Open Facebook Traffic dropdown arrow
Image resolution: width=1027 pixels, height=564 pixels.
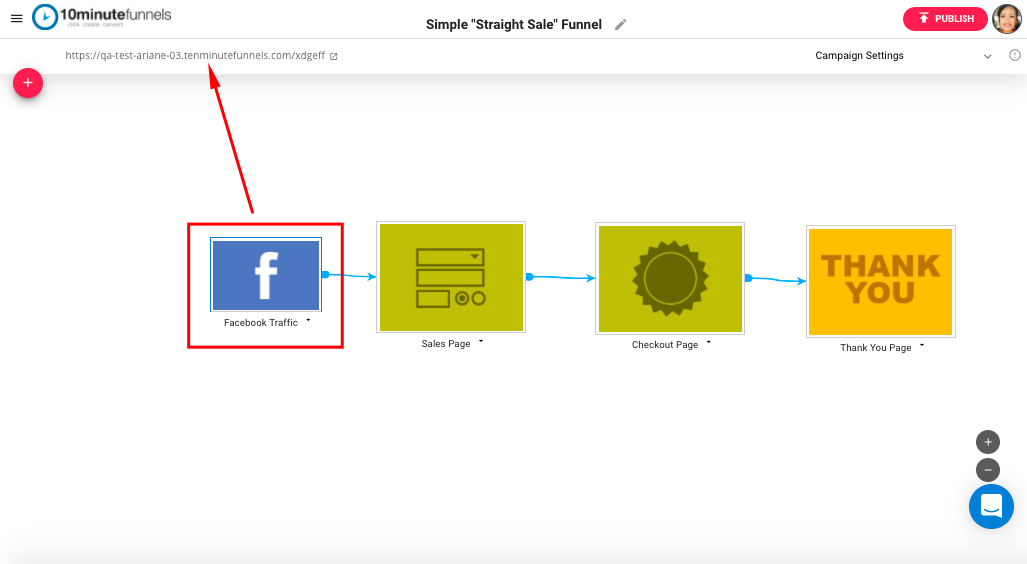pos(308,320)
